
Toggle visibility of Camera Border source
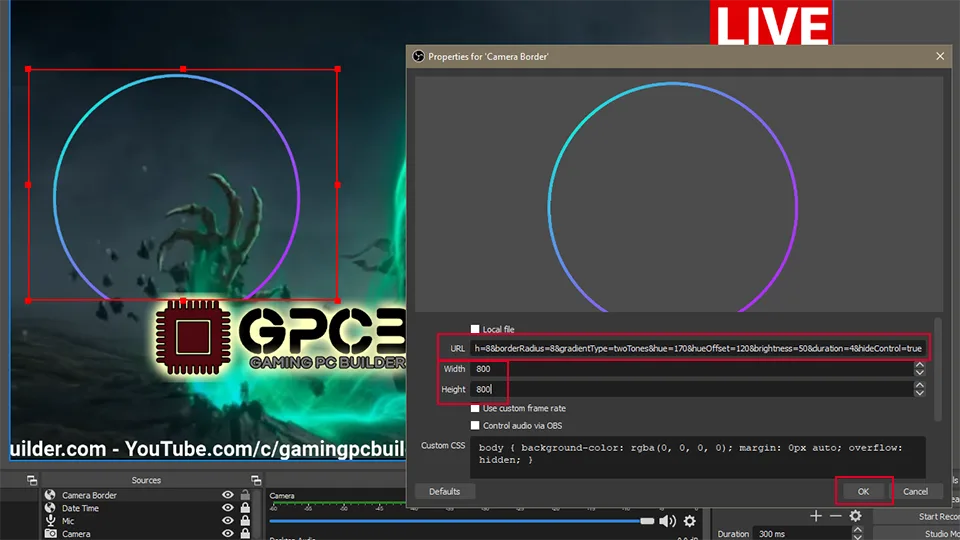(228, 495)
